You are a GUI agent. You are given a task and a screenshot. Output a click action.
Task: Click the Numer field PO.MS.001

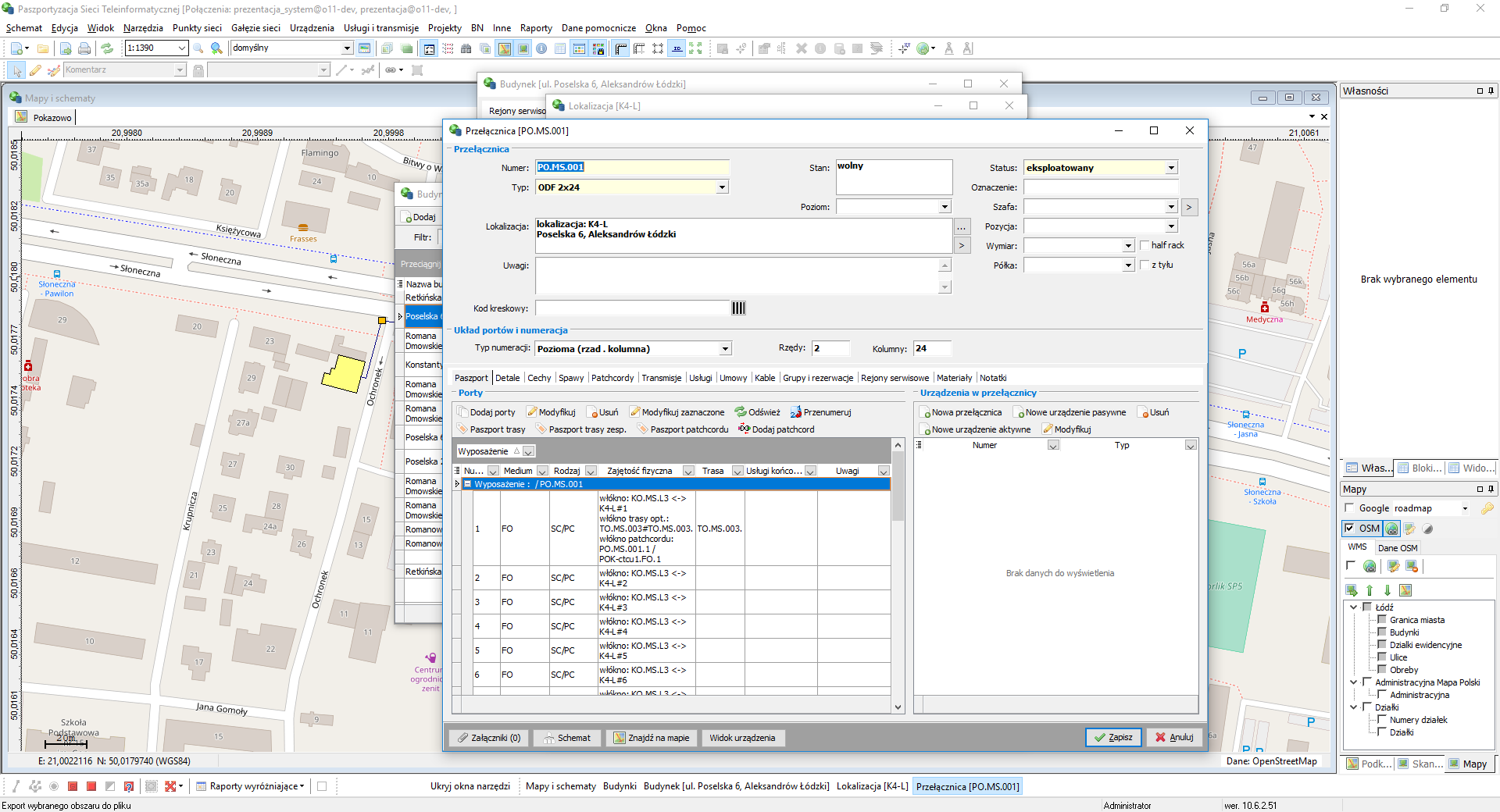pyautogui.click(x=632, y=168)
